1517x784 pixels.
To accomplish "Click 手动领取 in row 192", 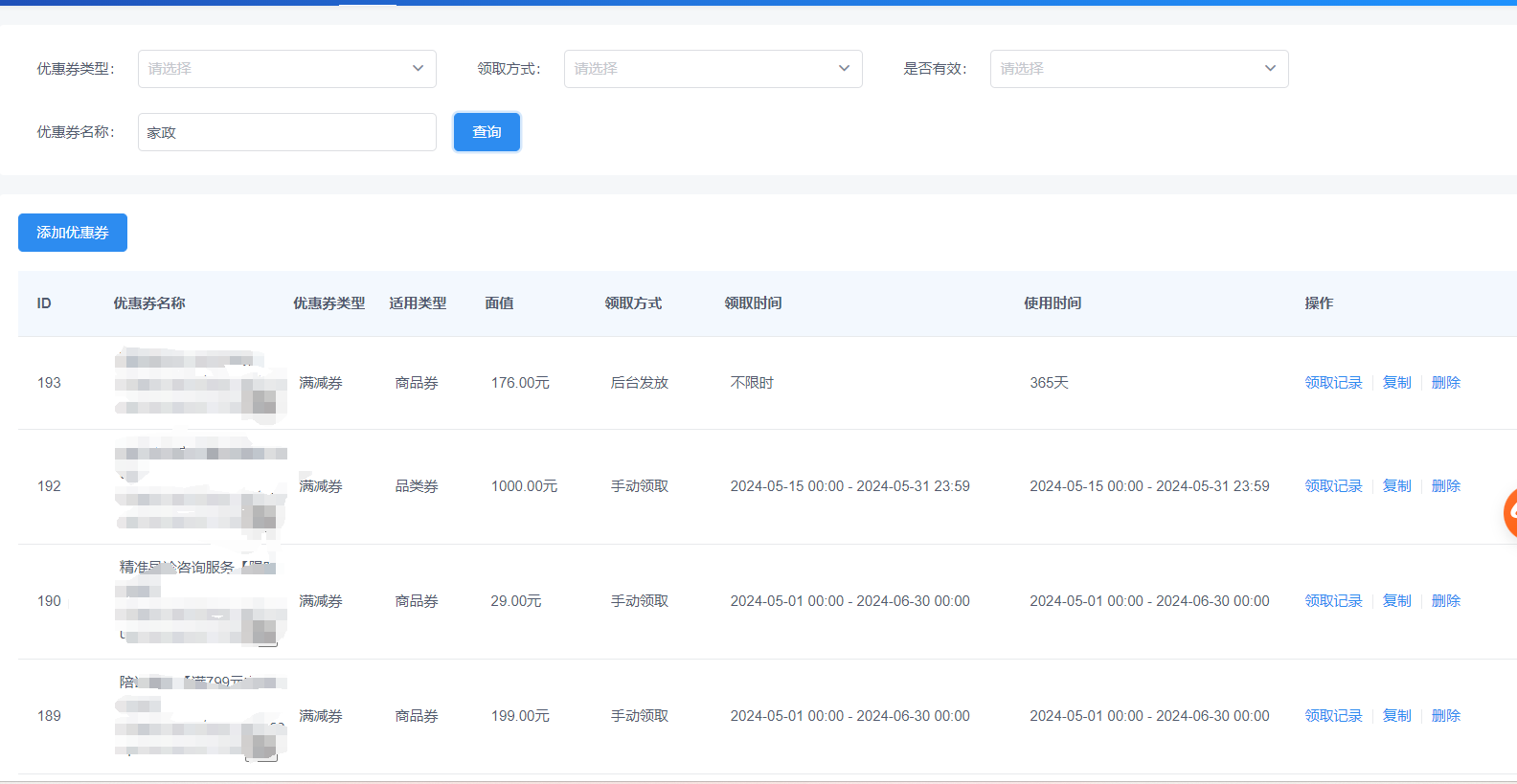I will click(x=640, y=486).
